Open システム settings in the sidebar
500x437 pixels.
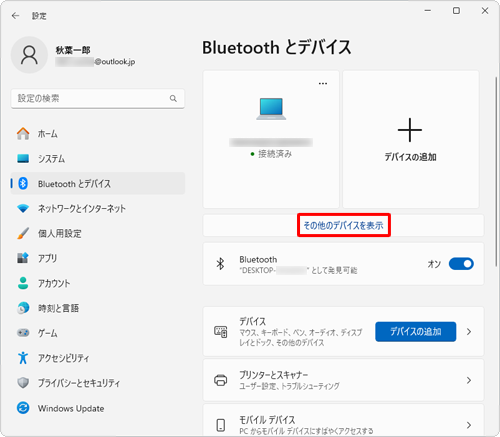(x=98, y=158)
